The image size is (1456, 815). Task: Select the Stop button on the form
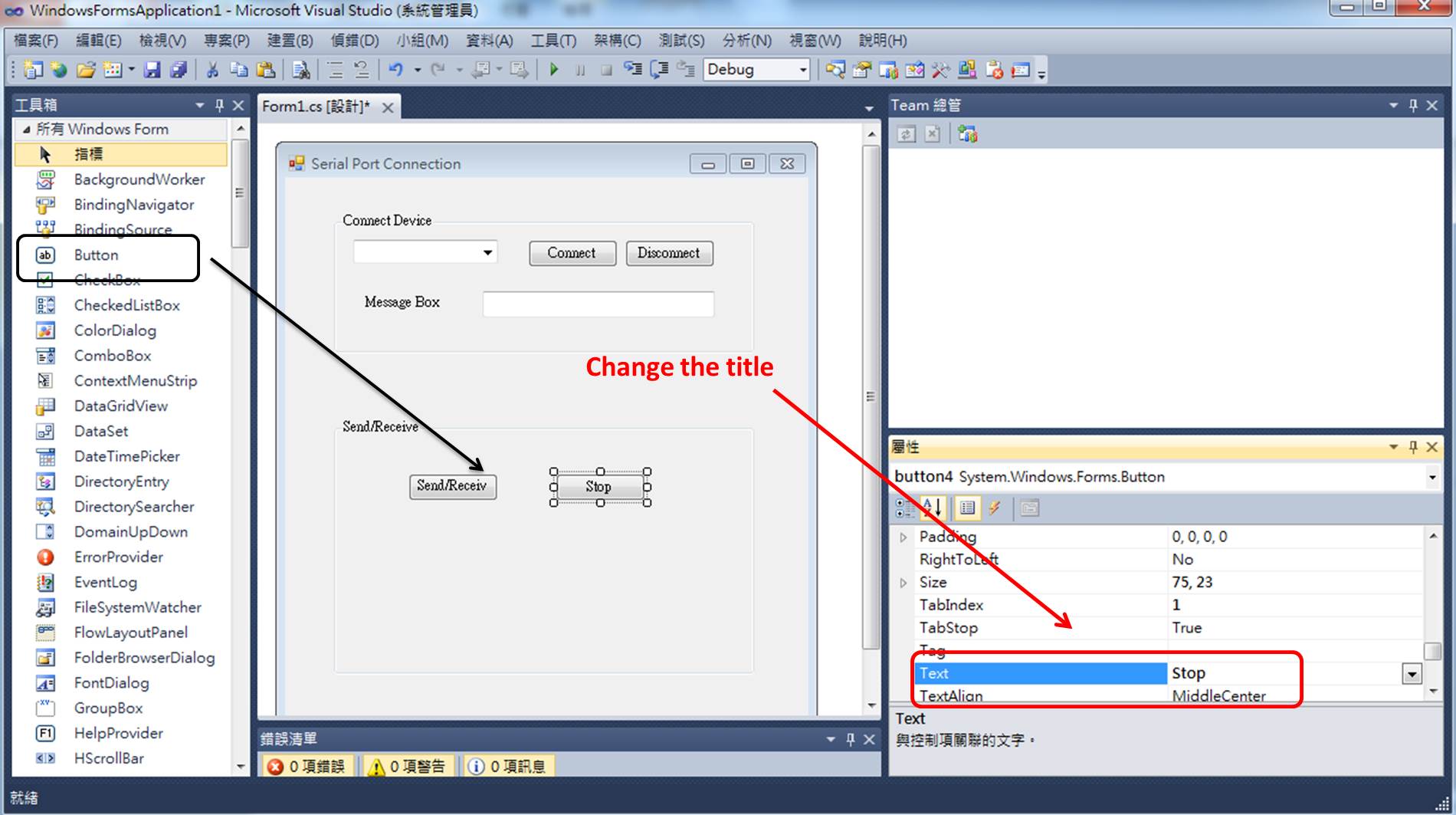(599, 487)
